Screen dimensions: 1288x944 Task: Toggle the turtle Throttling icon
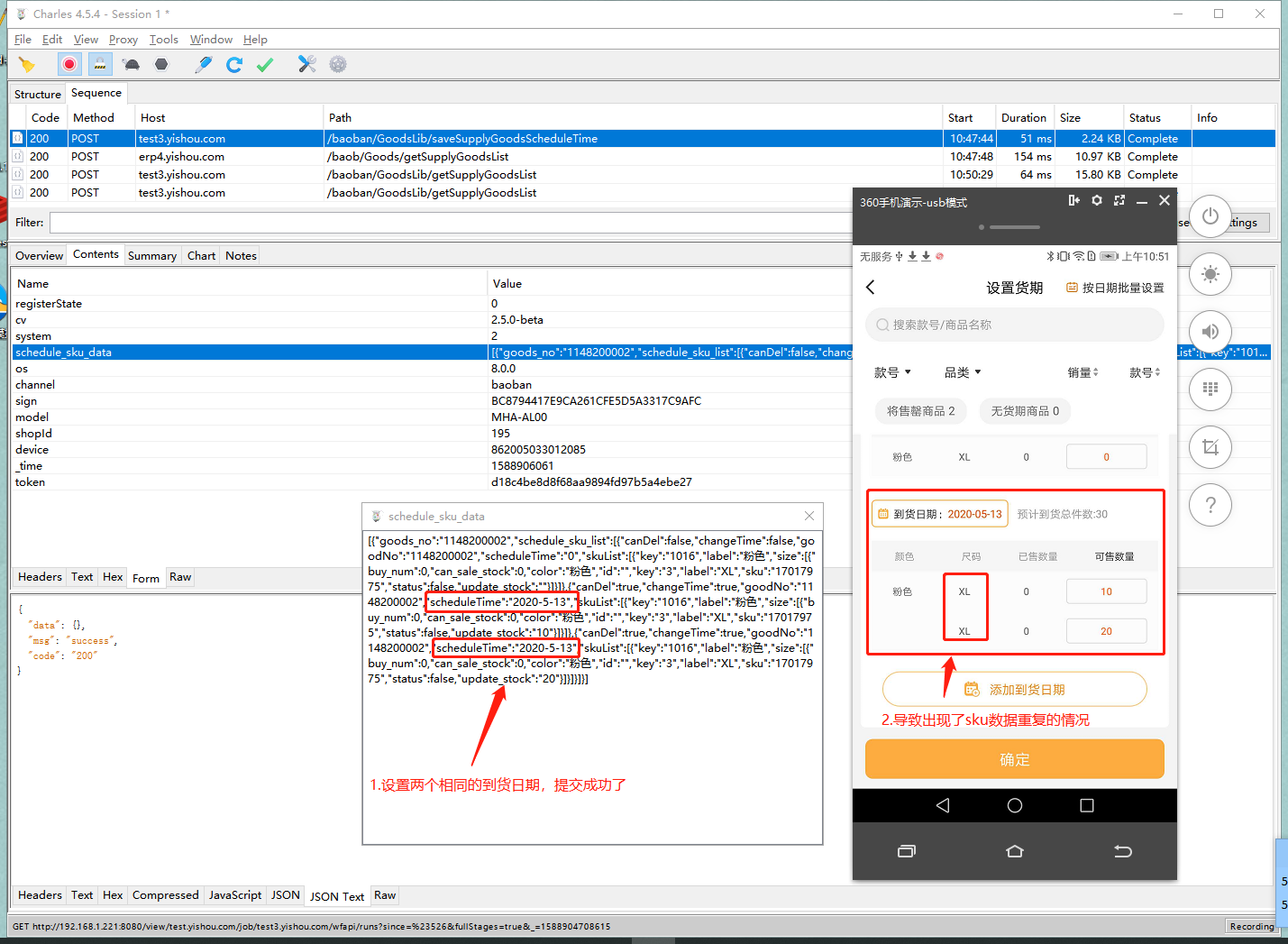[132, 64]
